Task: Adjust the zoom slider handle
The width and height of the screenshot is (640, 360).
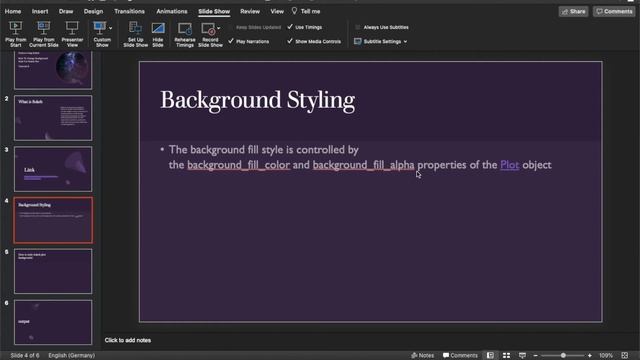Action: click(x=563, y=356)
